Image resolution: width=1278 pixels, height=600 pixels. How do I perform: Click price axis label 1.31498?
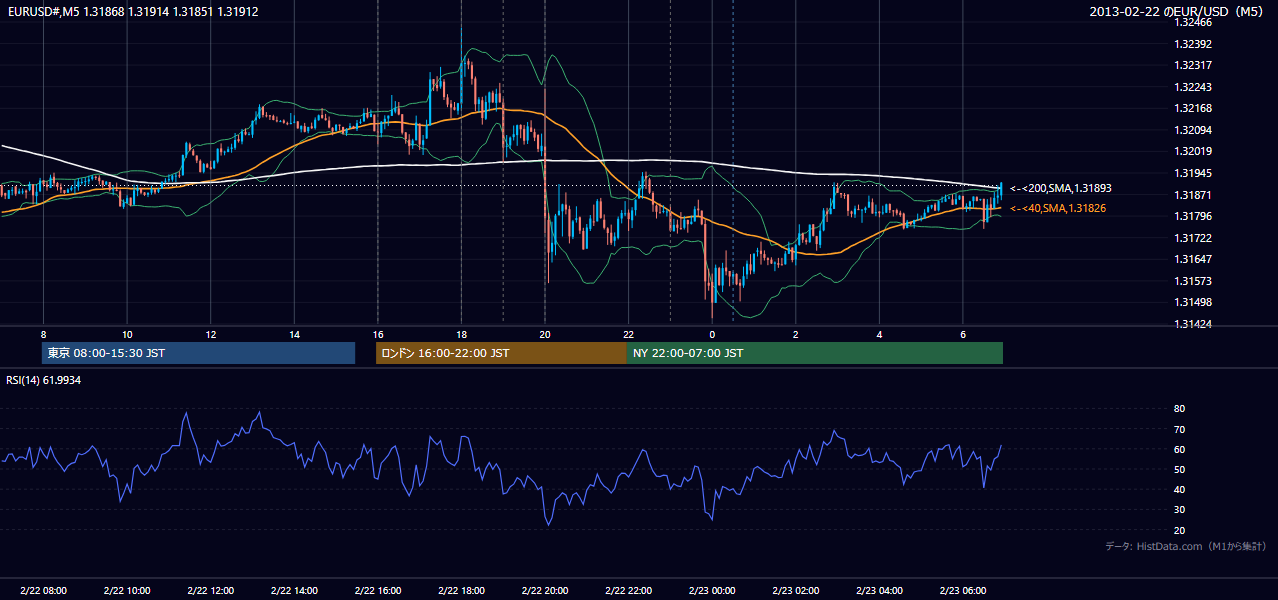click(x=1193, y=302)
